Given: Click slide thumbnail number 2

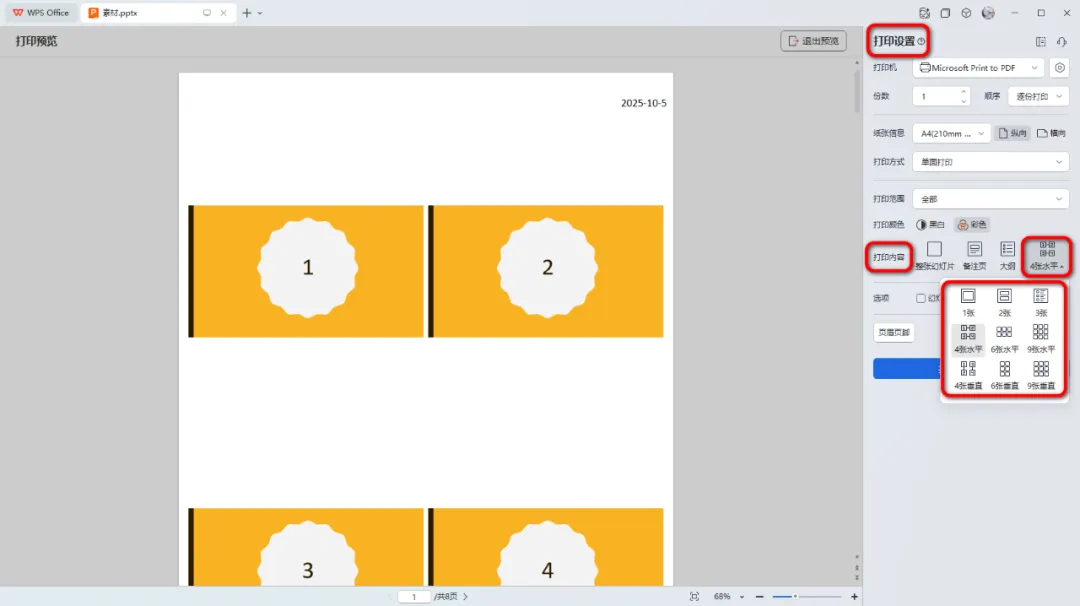Looking at the screenshot, I should coord(546,271).
